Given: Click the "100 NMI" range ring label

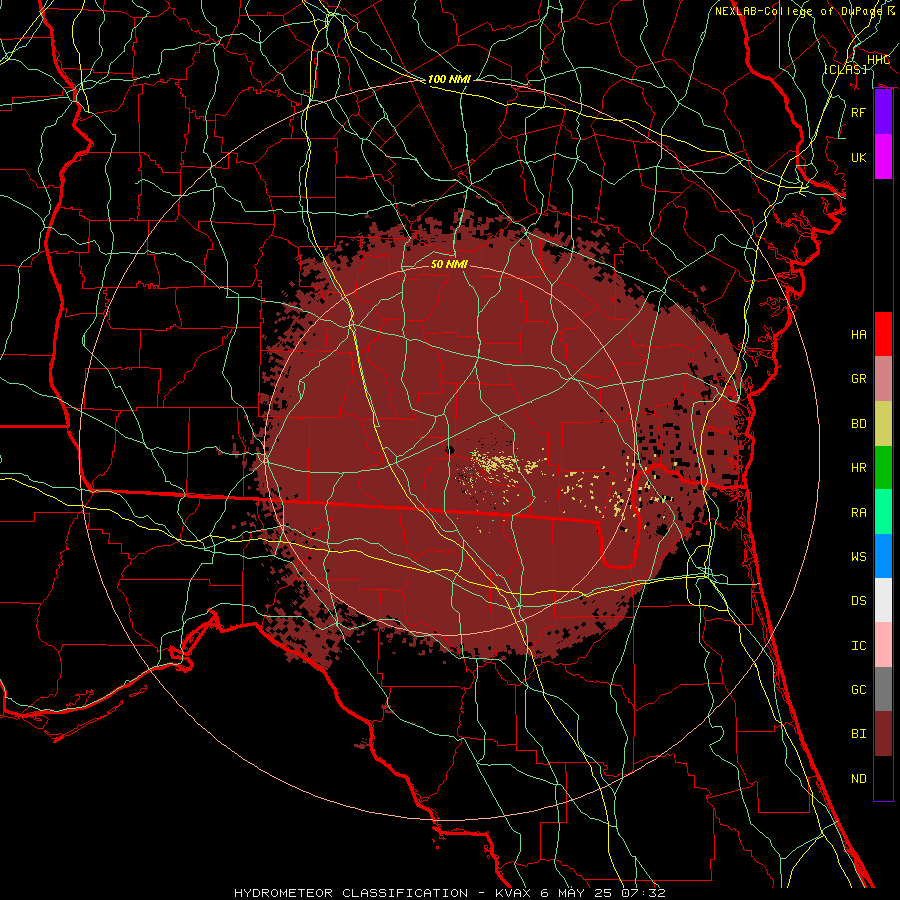Looking at the screenshot, I should pos(449,79).
